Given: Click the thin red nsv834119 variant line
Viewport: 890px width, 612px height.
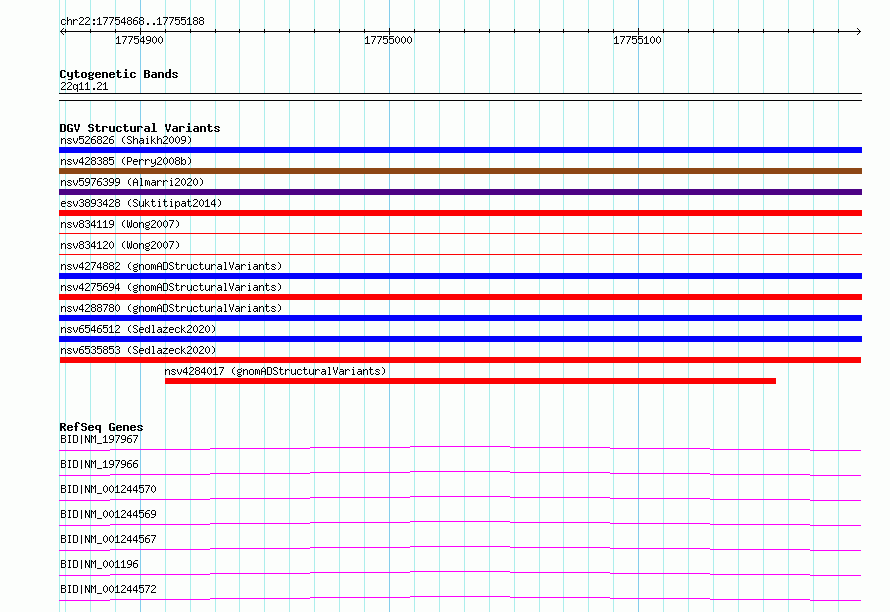Looking at the screenshot, I should [x=460, y=233].
